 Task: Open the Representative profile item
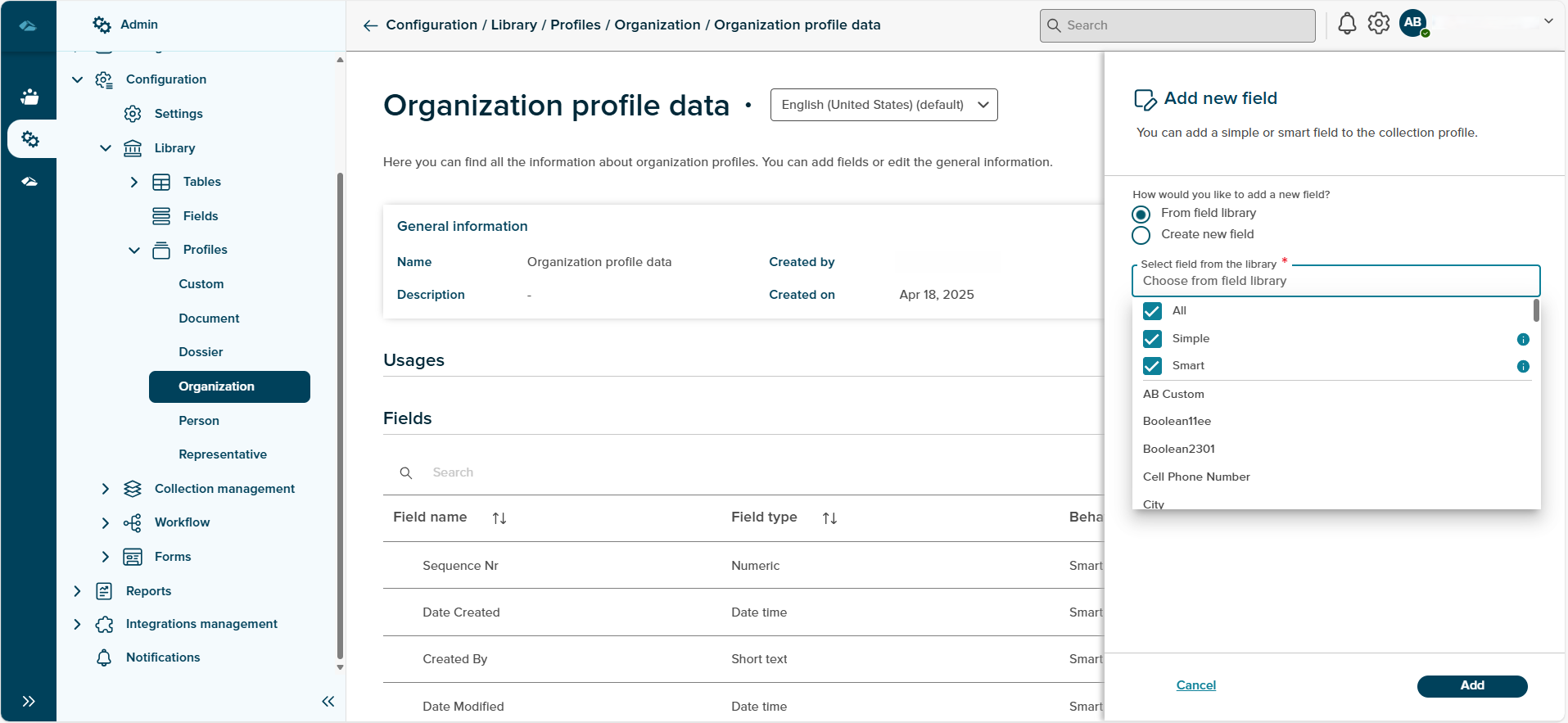click(x=223, y=454)
